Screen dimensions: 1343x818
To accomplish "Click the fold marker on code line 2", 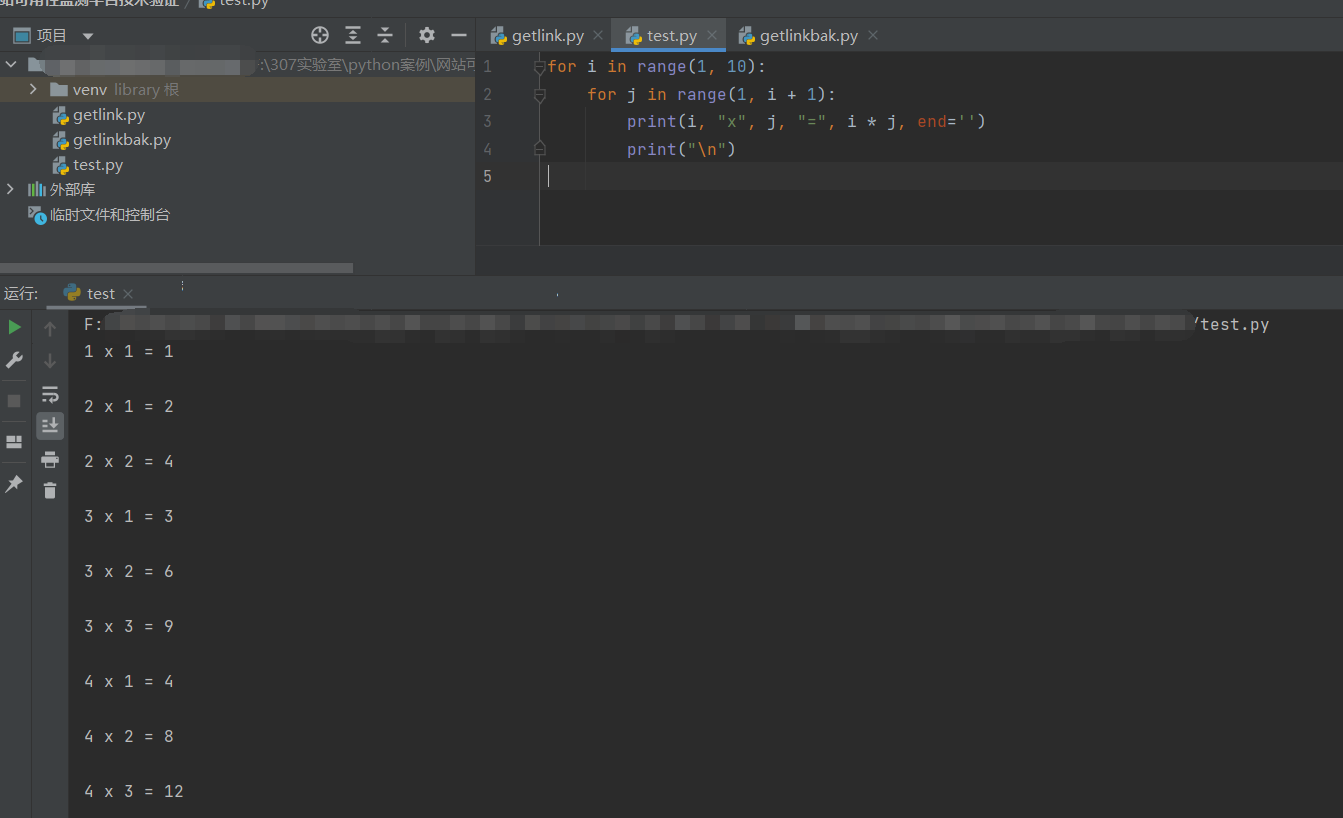I will [540, 95].
